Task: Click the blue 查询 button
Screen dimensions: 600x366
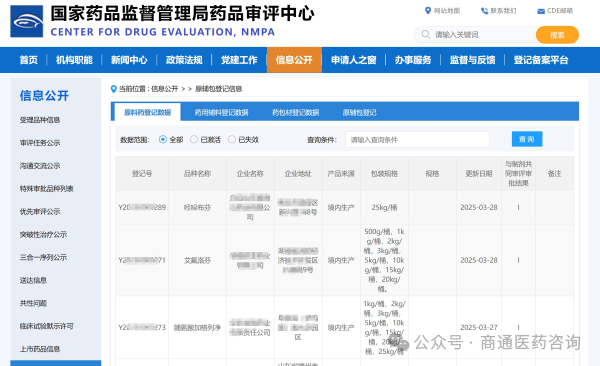Action: coord(527,139)
